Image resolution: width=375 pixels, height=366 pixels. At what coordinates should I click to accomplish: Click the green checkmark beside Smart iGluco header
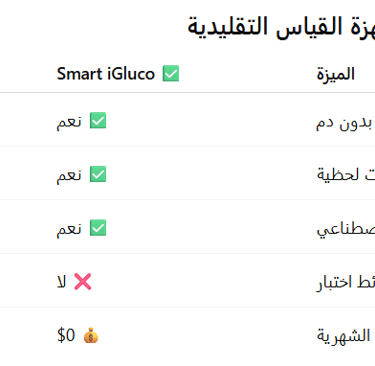click(171, 73)
